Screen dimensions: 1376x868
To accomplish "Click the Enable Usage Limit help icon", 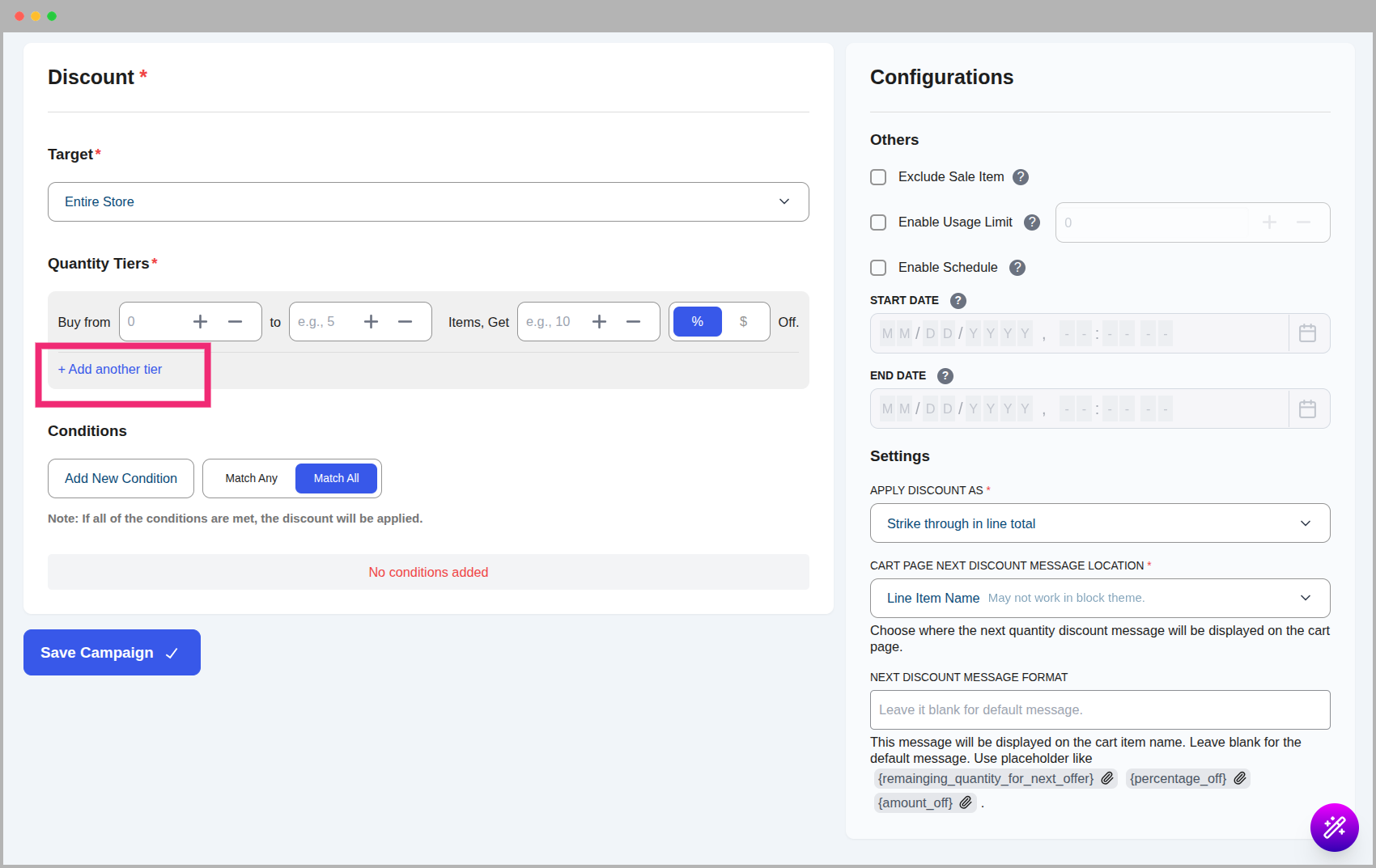I will pos(1031,222).
